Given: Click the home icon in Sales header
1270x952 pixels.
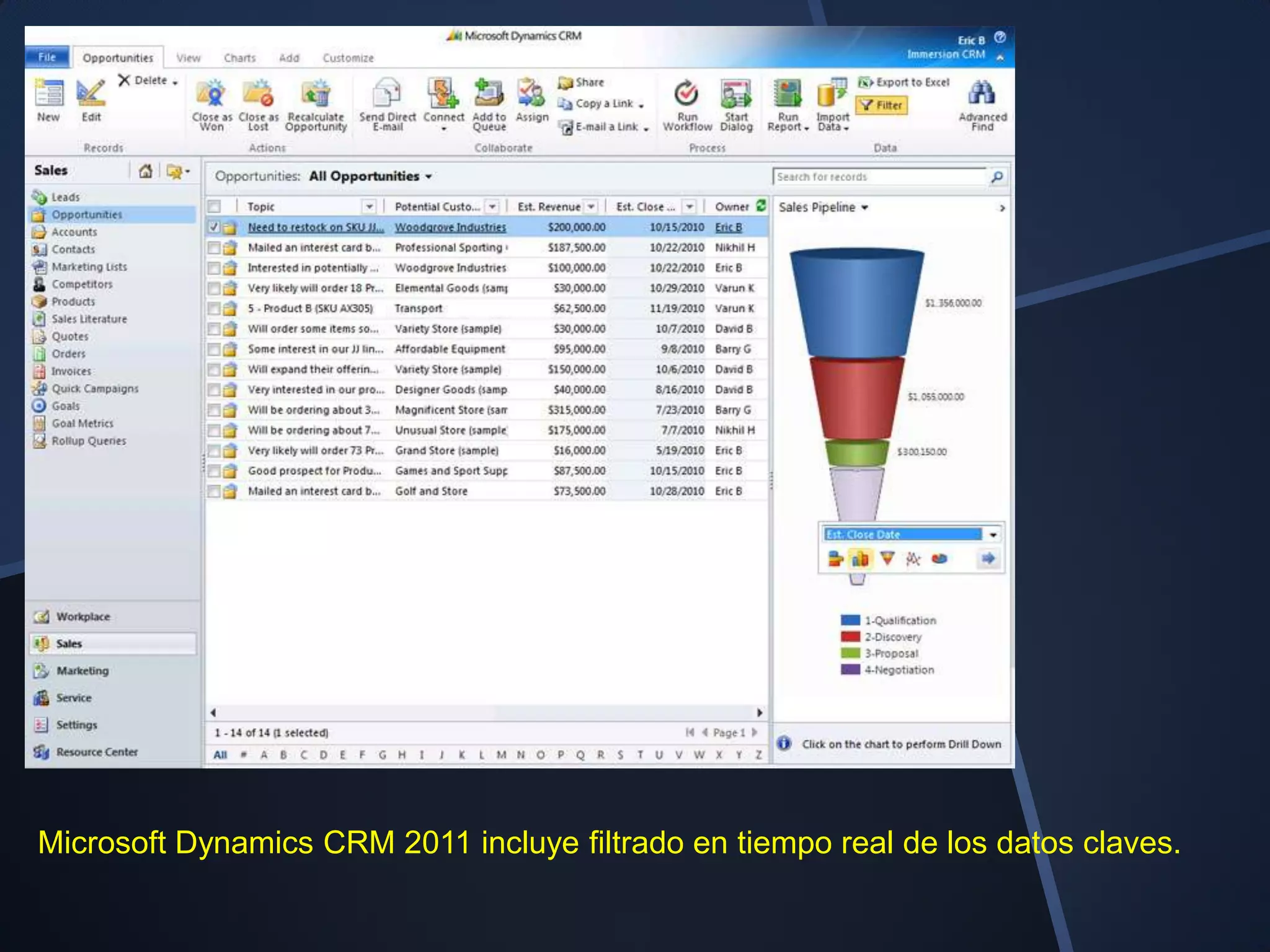Looking at the screenshot, I should click(146, 171).
